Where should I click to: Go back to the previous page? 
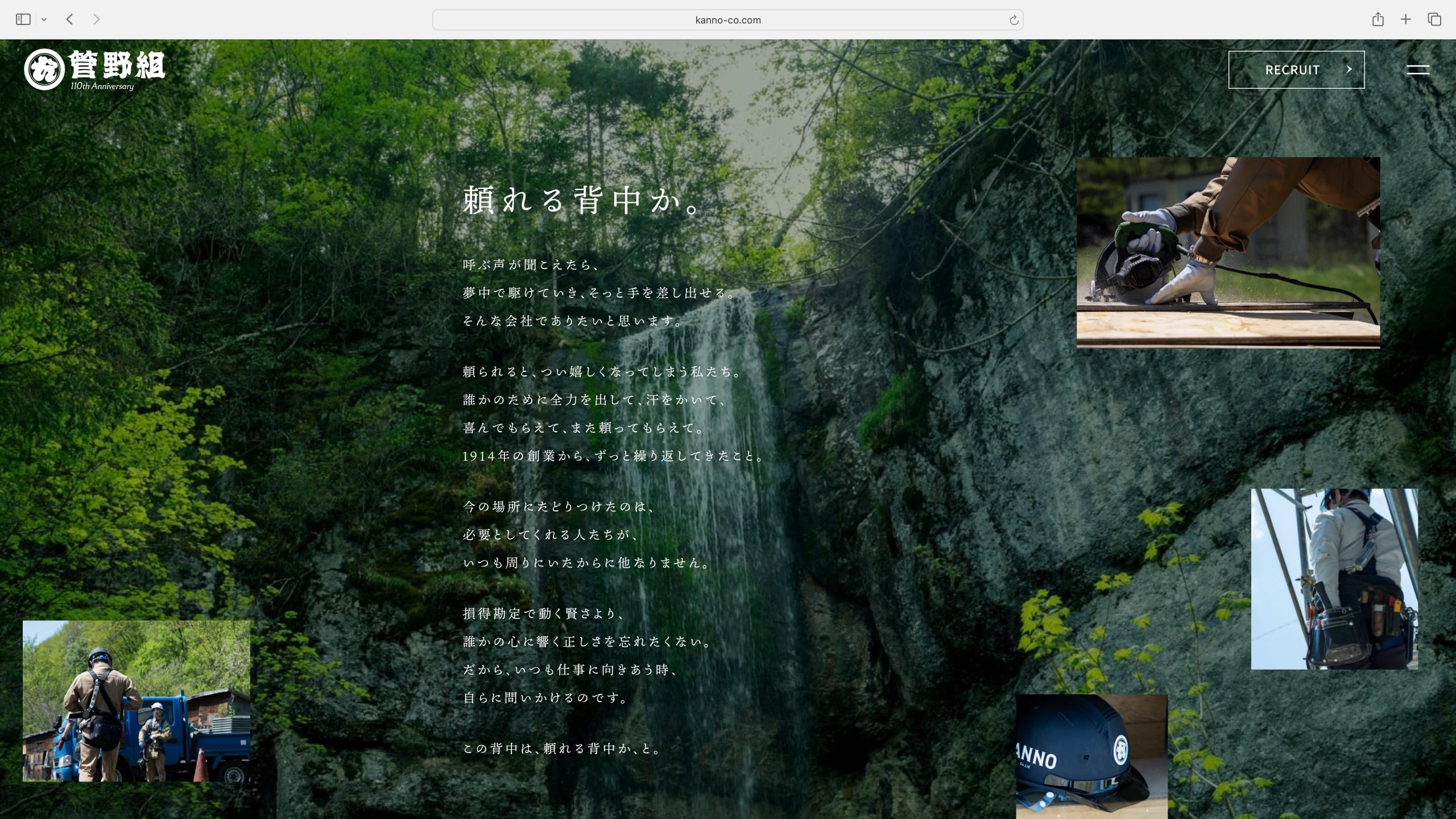pos(70,19)
